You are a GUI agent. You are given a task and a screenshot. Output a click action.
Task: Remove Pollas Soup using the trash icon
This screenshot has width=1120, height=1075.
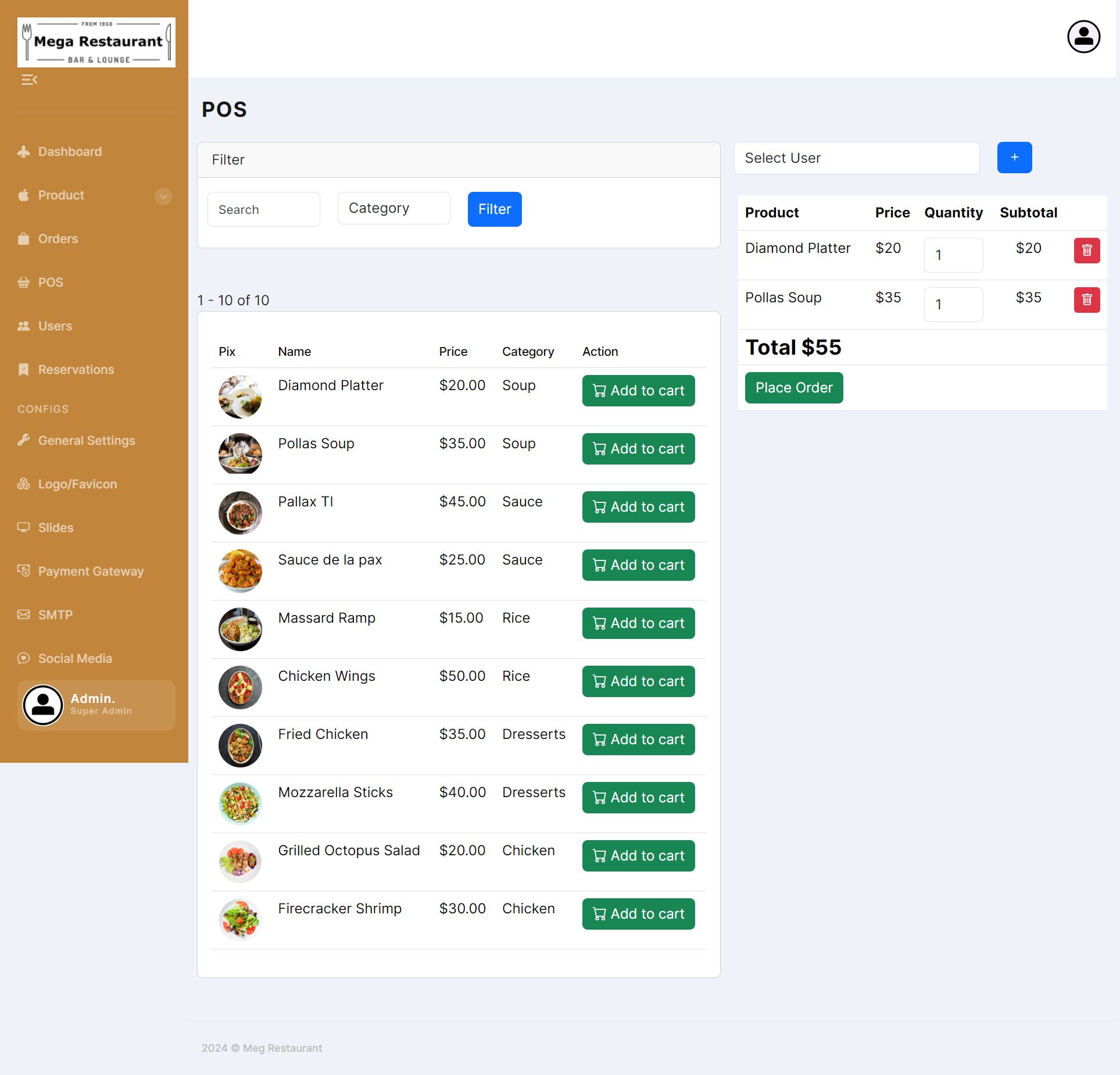[1086, 300]
